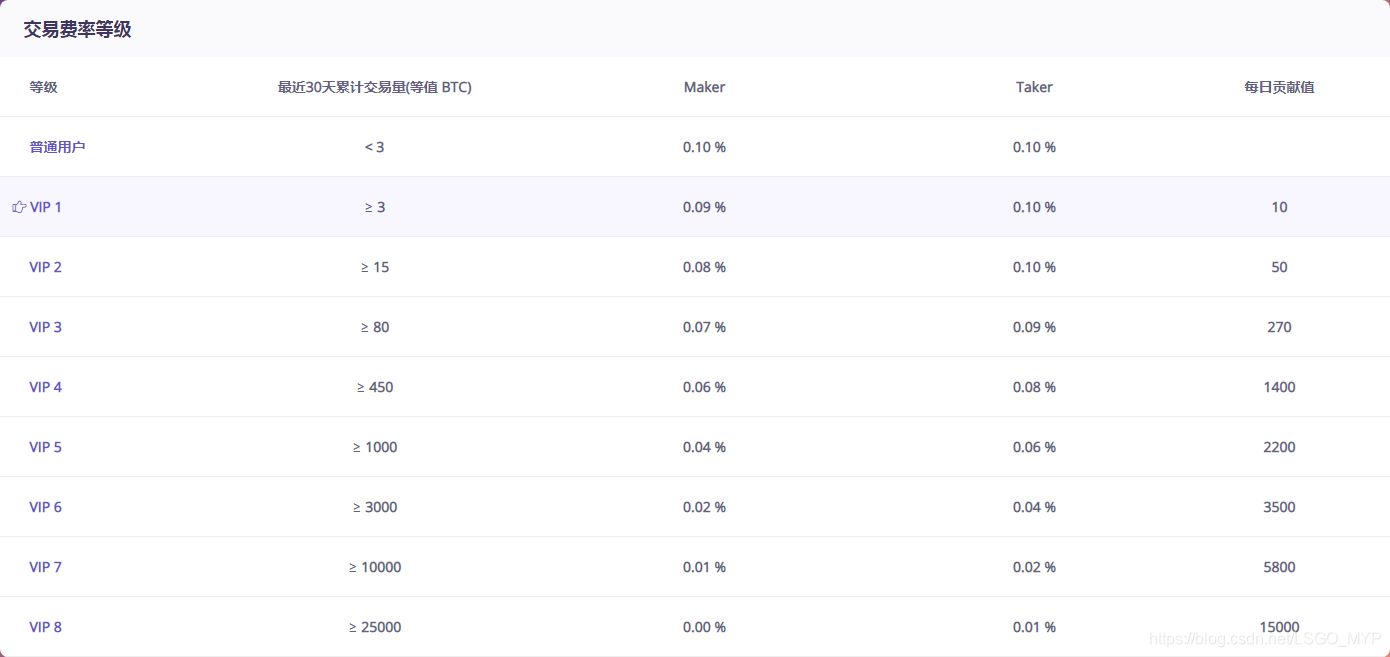
Task: Click the '≥ 15' volume cell
Action: 375,267
